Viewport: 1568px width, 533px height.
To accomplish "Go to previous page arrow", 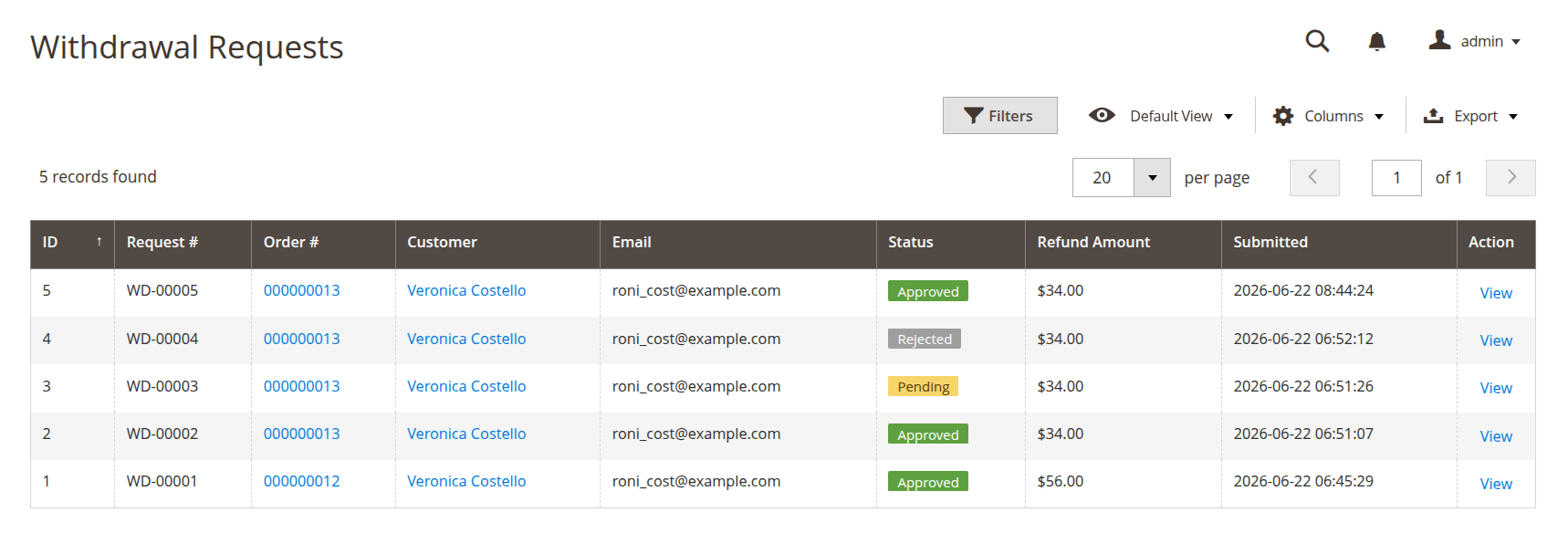I will [x=1314, y=177].
